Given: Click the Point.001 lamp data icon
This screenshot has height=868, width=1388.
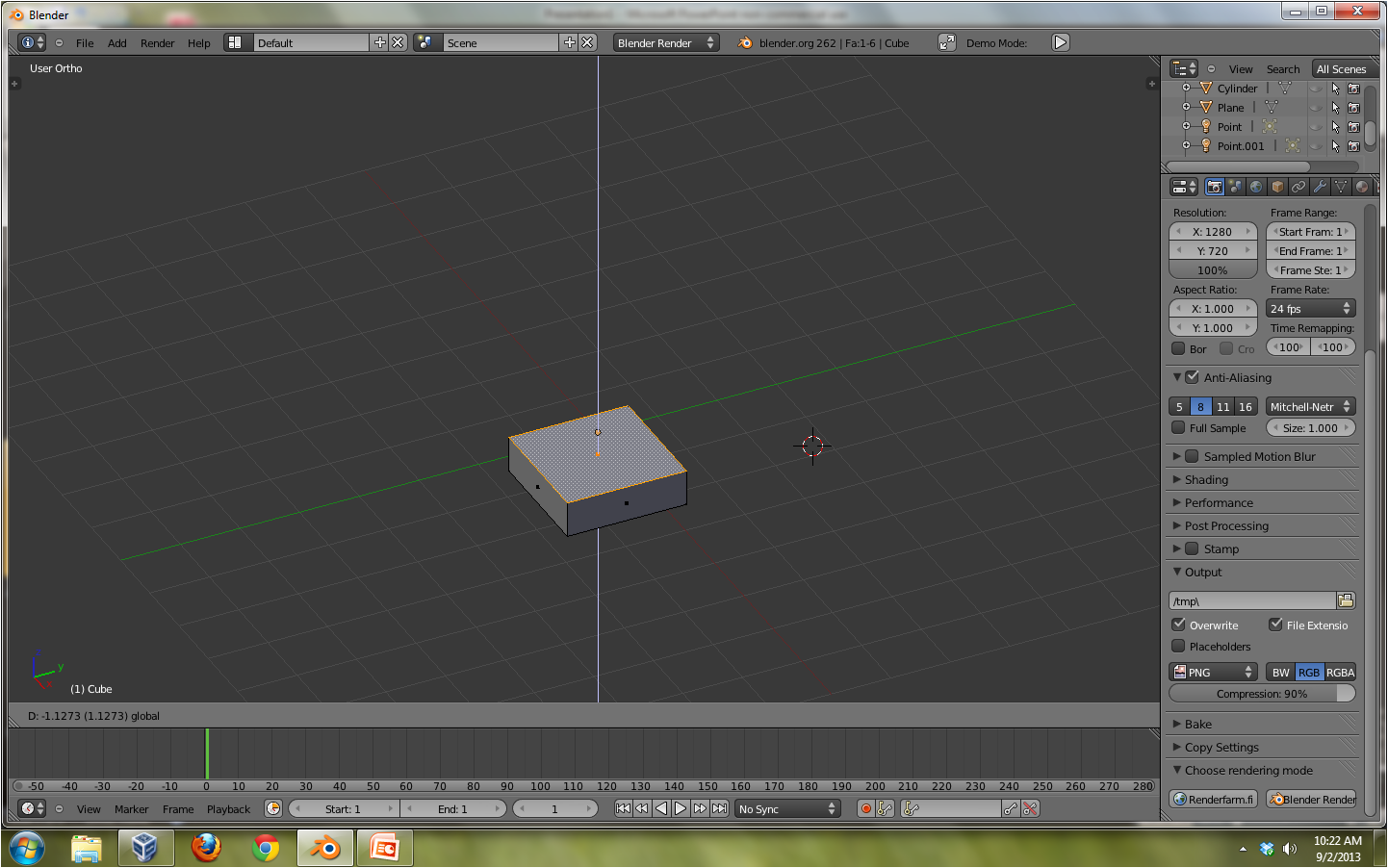Looking at the screenshot, I should tap(1293, 145).
